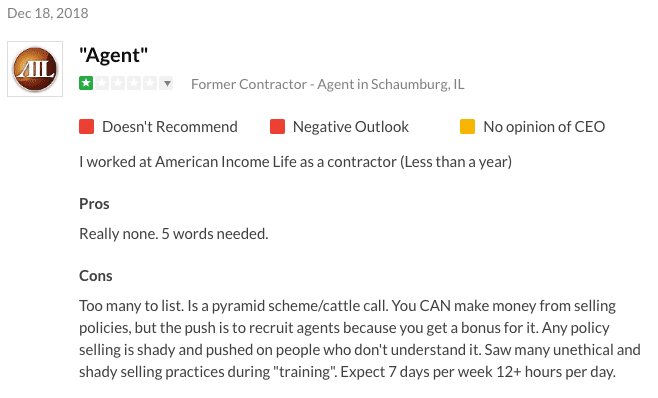Click red square beside Negative Outlook
This screenshot has height=398, width=658.
pos(277,126)
